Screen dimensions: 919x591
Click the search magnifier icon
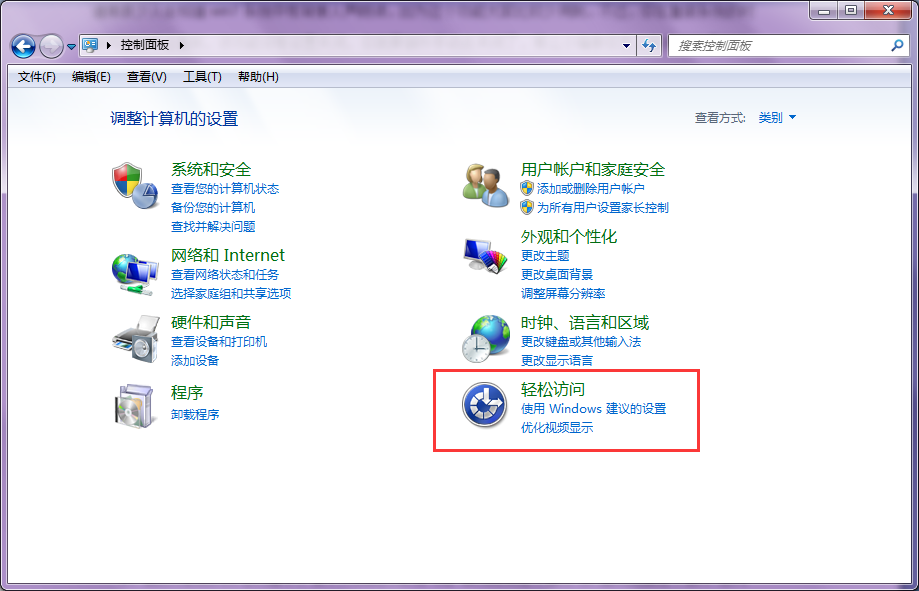click(x=897, y=45)
